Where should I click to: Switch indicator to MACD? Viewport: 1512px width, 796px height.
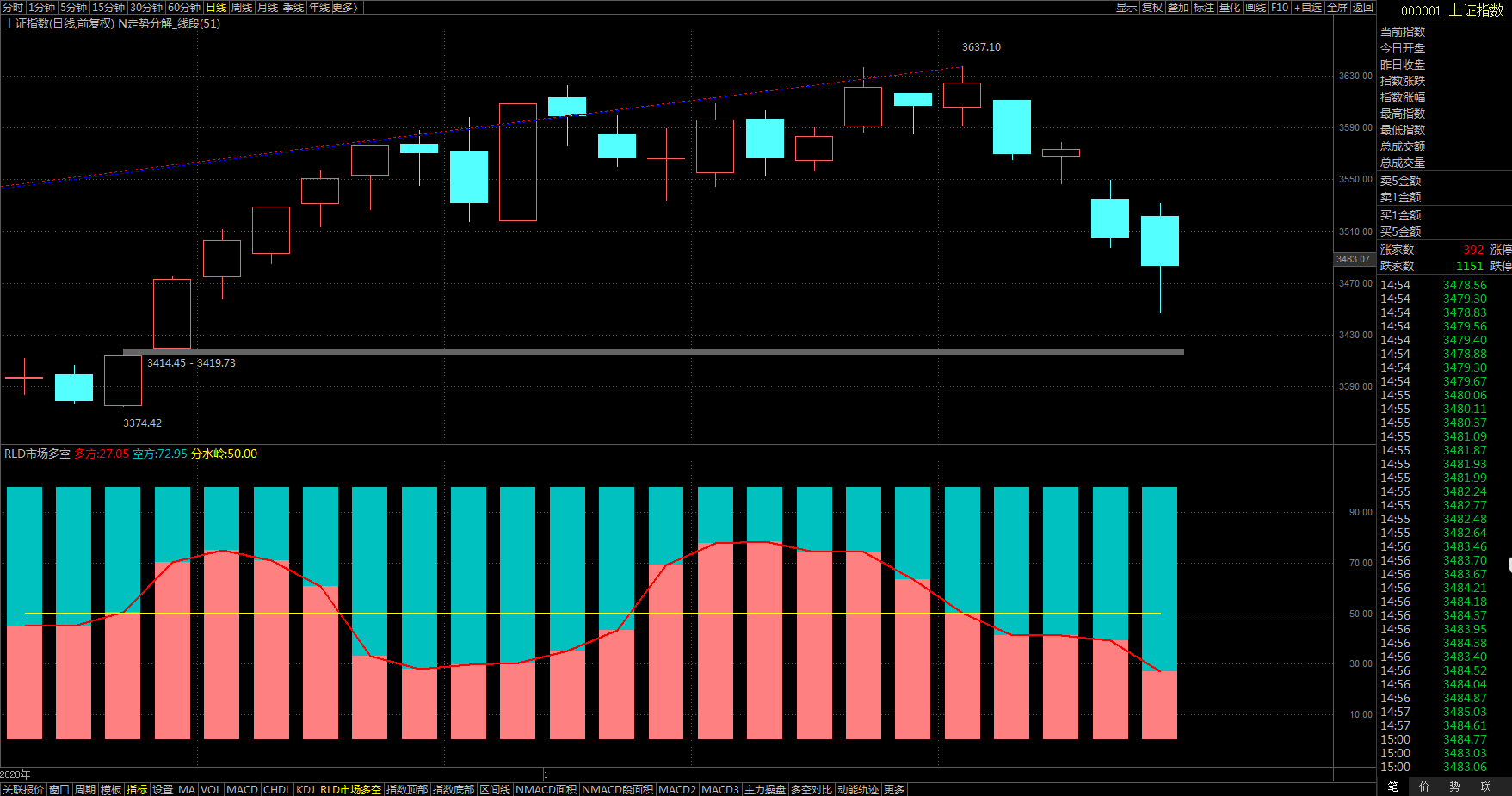tap(242, 789)
